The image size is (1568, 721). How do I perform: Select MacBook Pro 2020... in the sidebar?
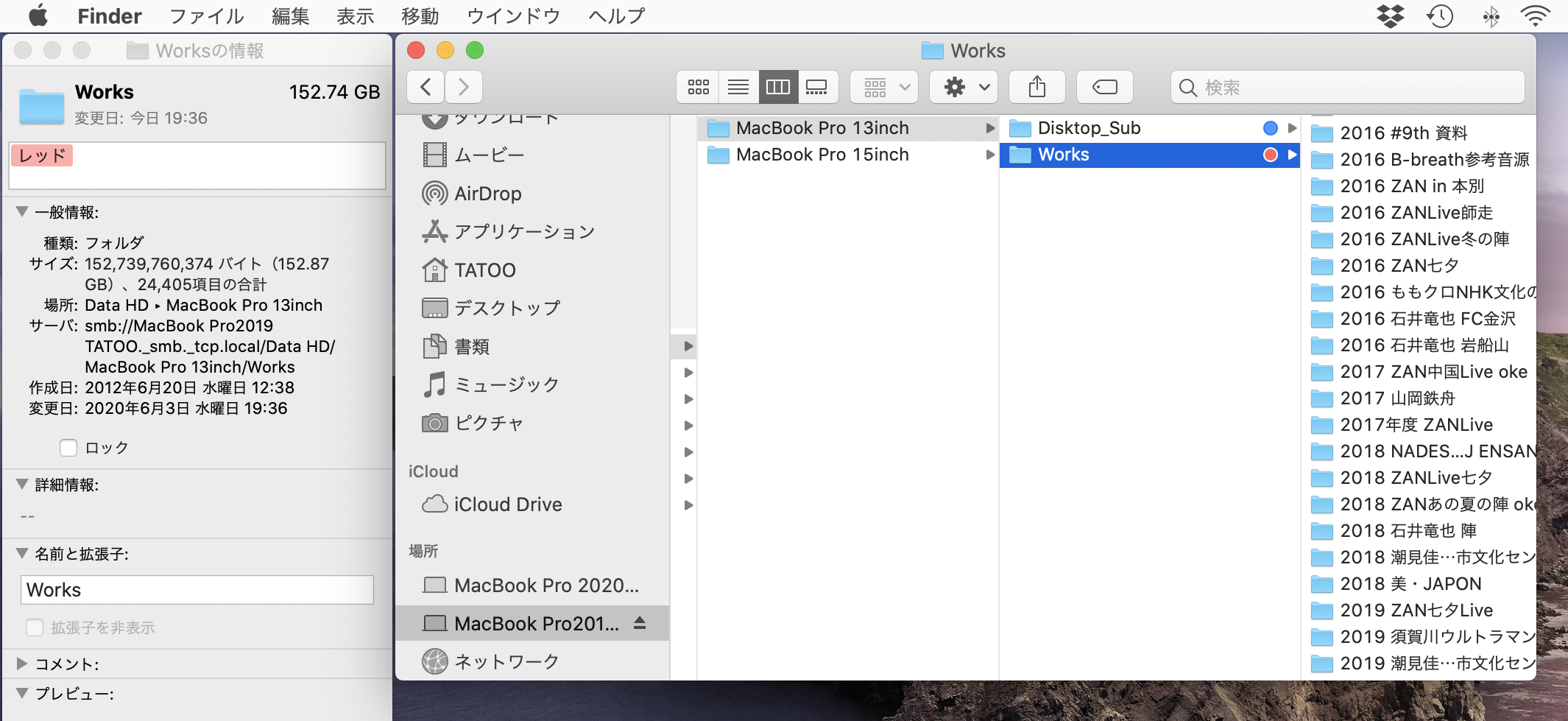[x=532, y=585]
